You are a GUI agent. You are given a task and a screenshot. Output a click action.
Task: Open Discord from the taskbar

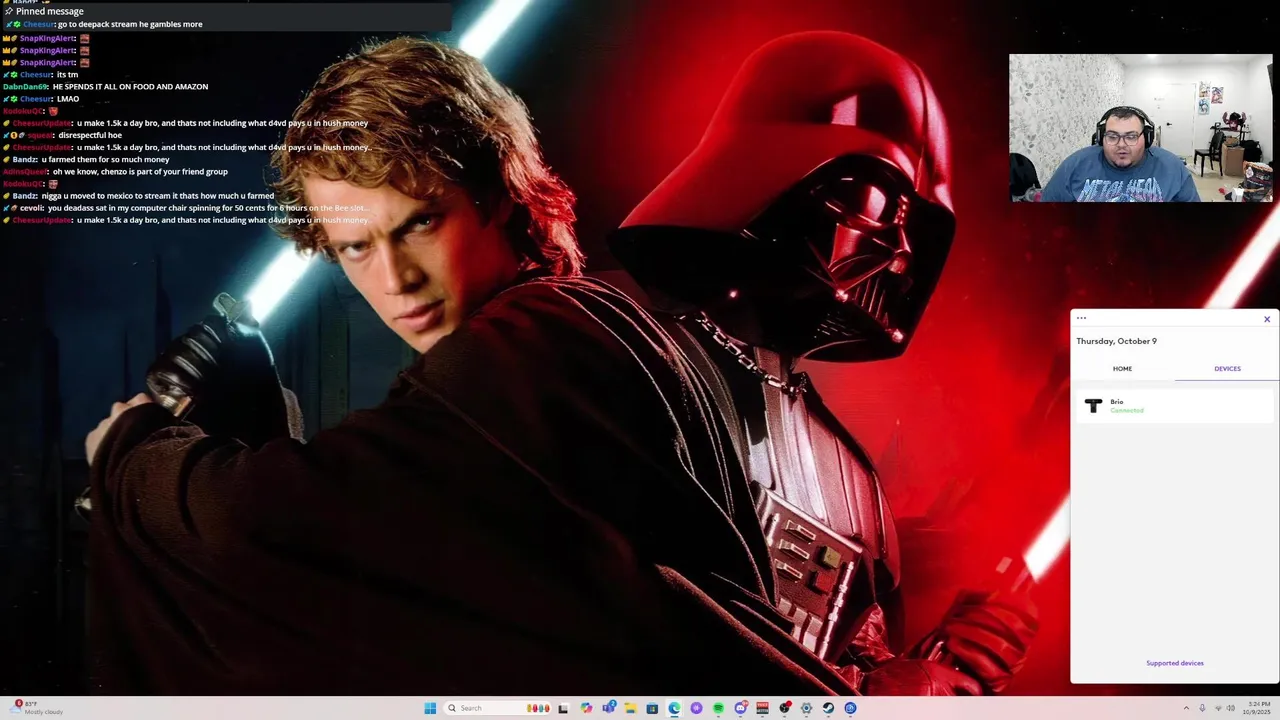click(x=741, y=708)
